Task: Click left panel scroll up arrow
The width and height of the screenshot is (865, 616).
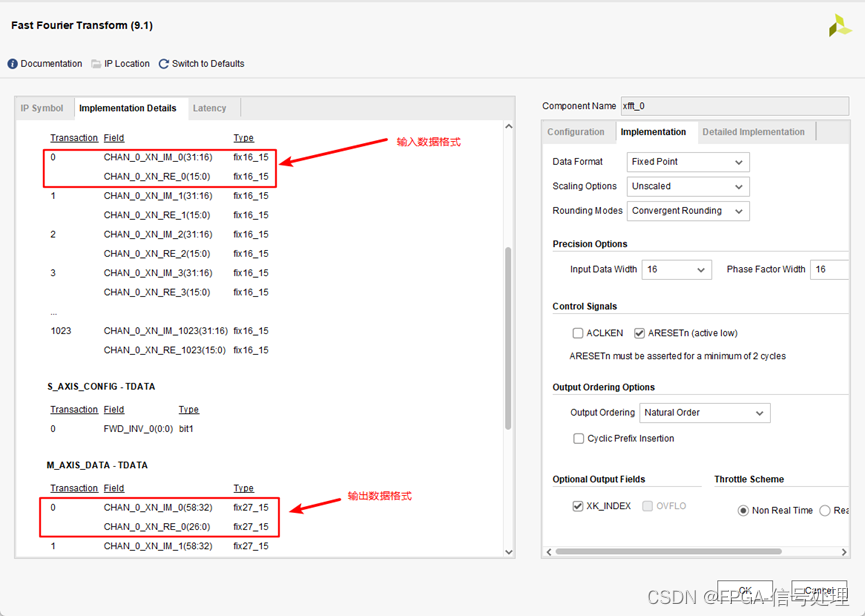Action: pyautogui.click(x=509, y=126)
